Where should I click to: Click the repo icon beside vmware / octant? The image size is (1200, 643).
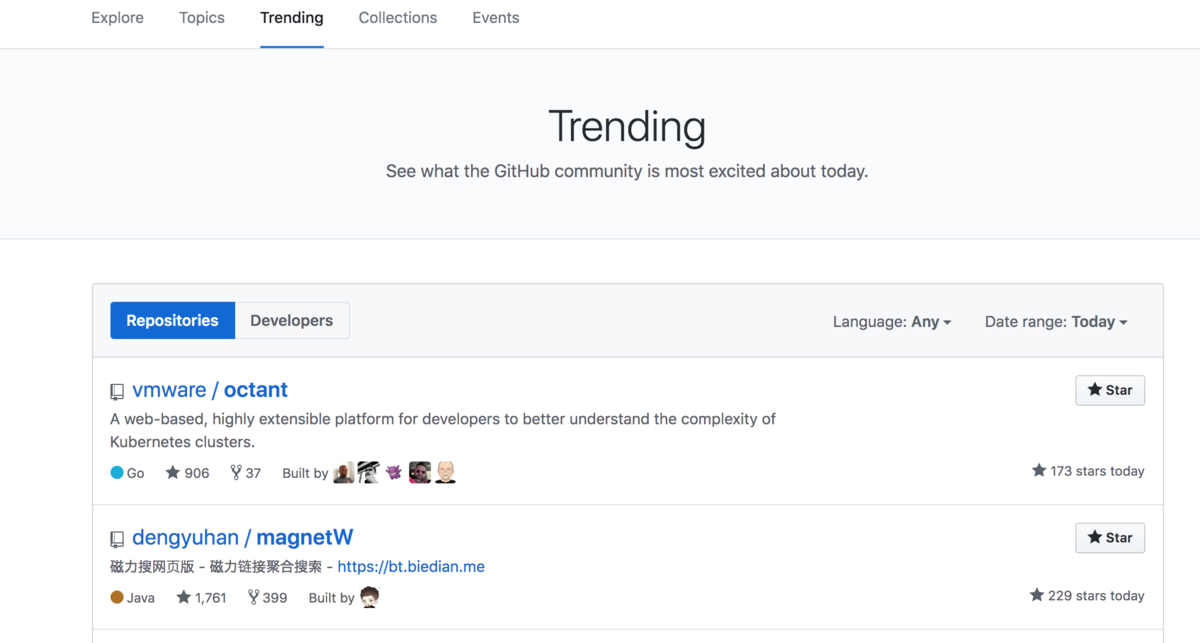(x=117, y=391)
